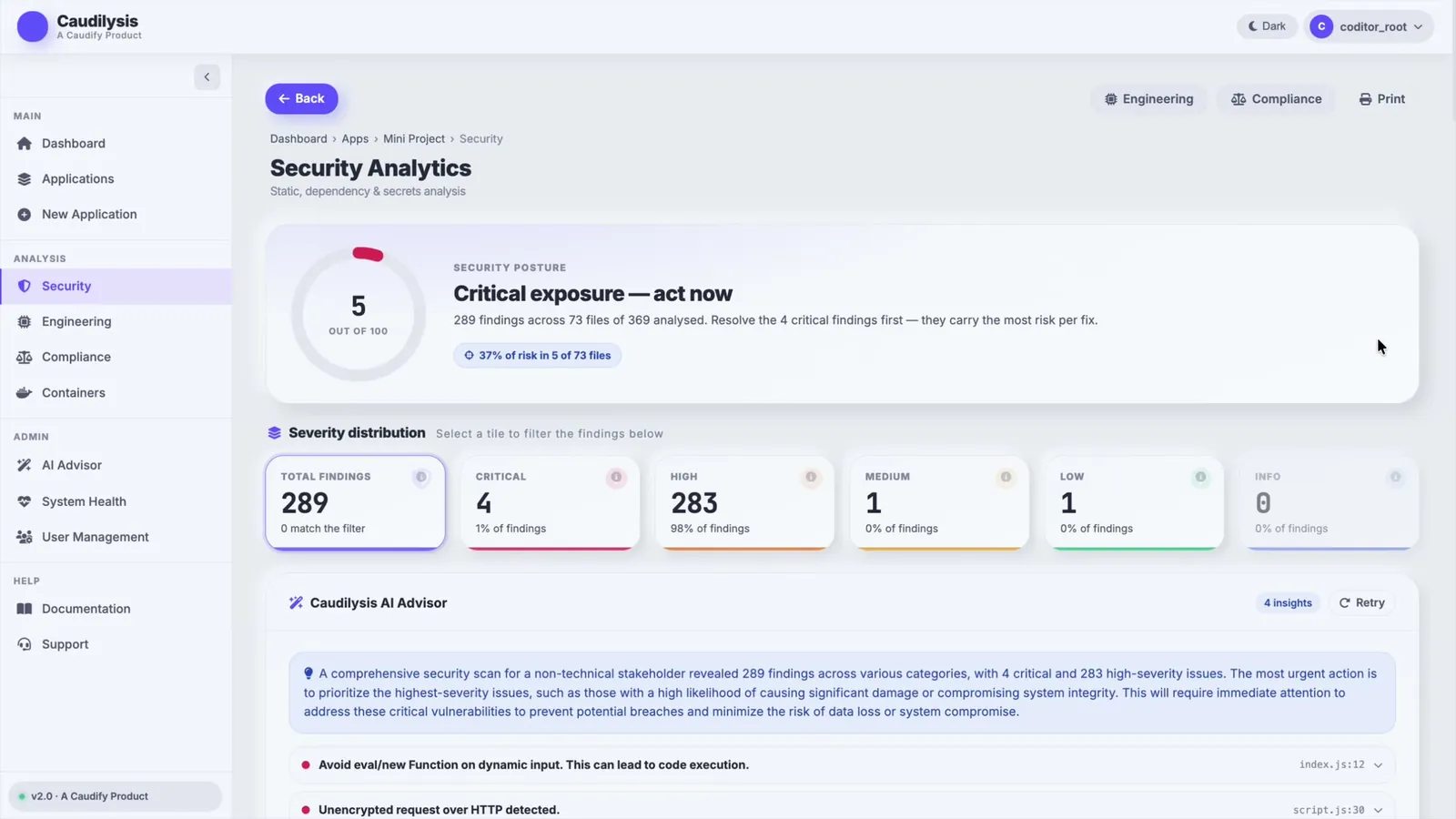Expand the index.js:12 eval finding
Screen dimensions: 1456x819
[843, 765]
